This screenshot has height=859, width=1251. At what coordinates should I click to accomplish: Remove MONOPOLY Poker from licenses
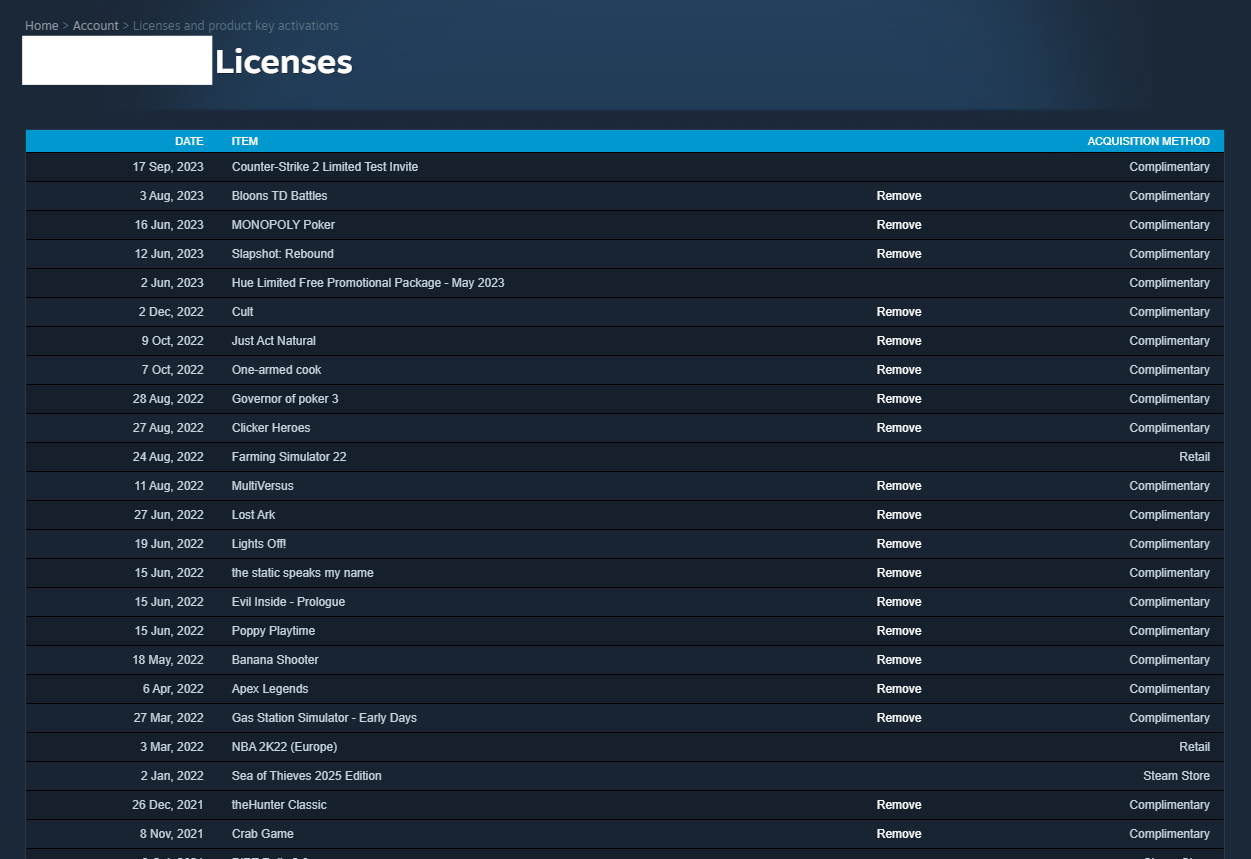pos(898,224)
